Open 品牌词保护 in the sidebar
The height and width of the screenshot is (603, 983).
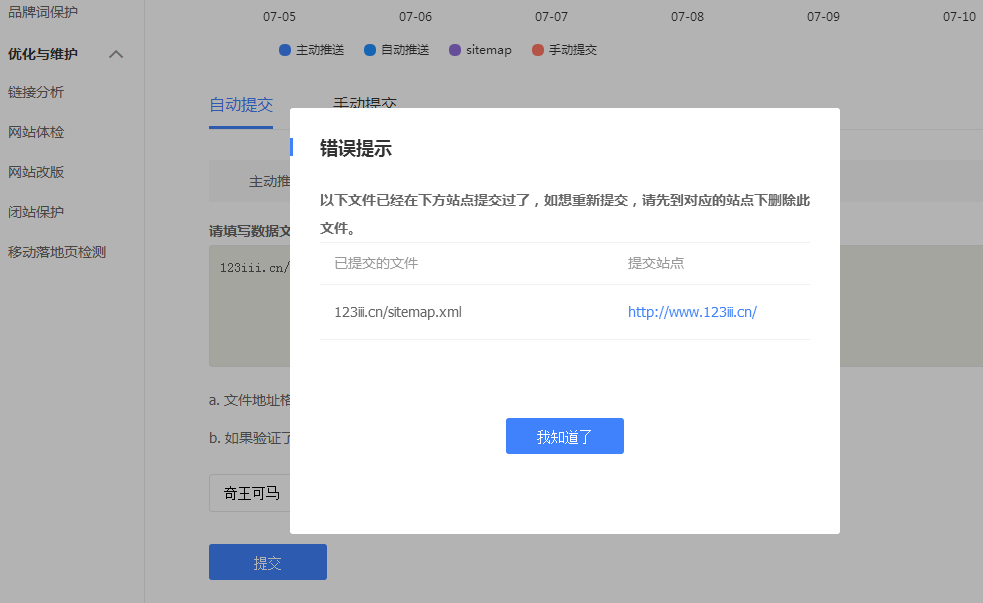(x=42, y=12)
